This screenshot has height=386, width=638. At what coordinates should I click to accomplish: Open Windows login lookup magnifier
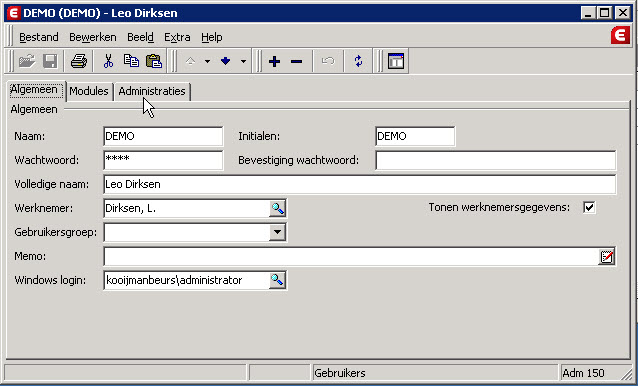pos(277,280)
